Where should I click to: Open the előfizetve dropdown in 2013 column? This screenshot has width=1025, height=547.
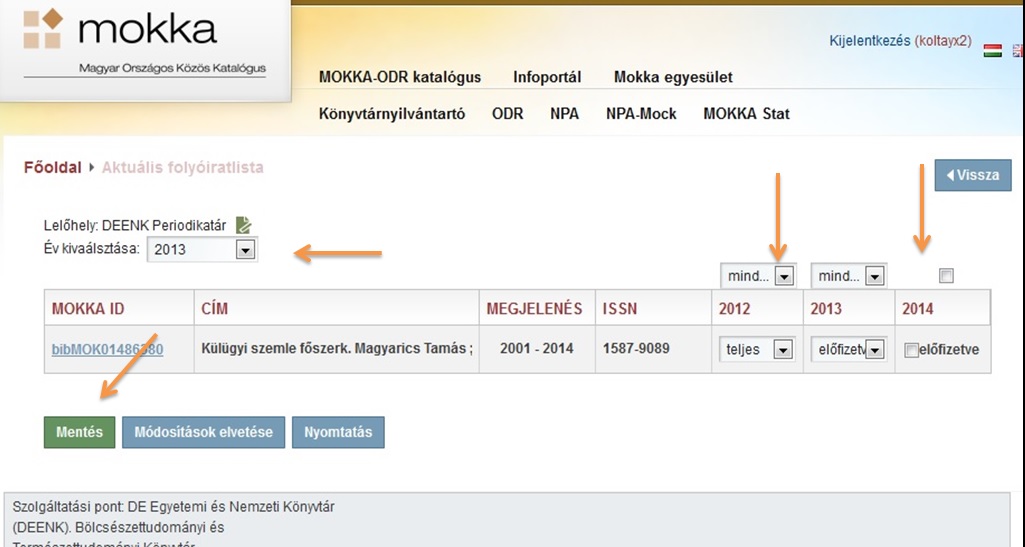click(x=849, y=350)
